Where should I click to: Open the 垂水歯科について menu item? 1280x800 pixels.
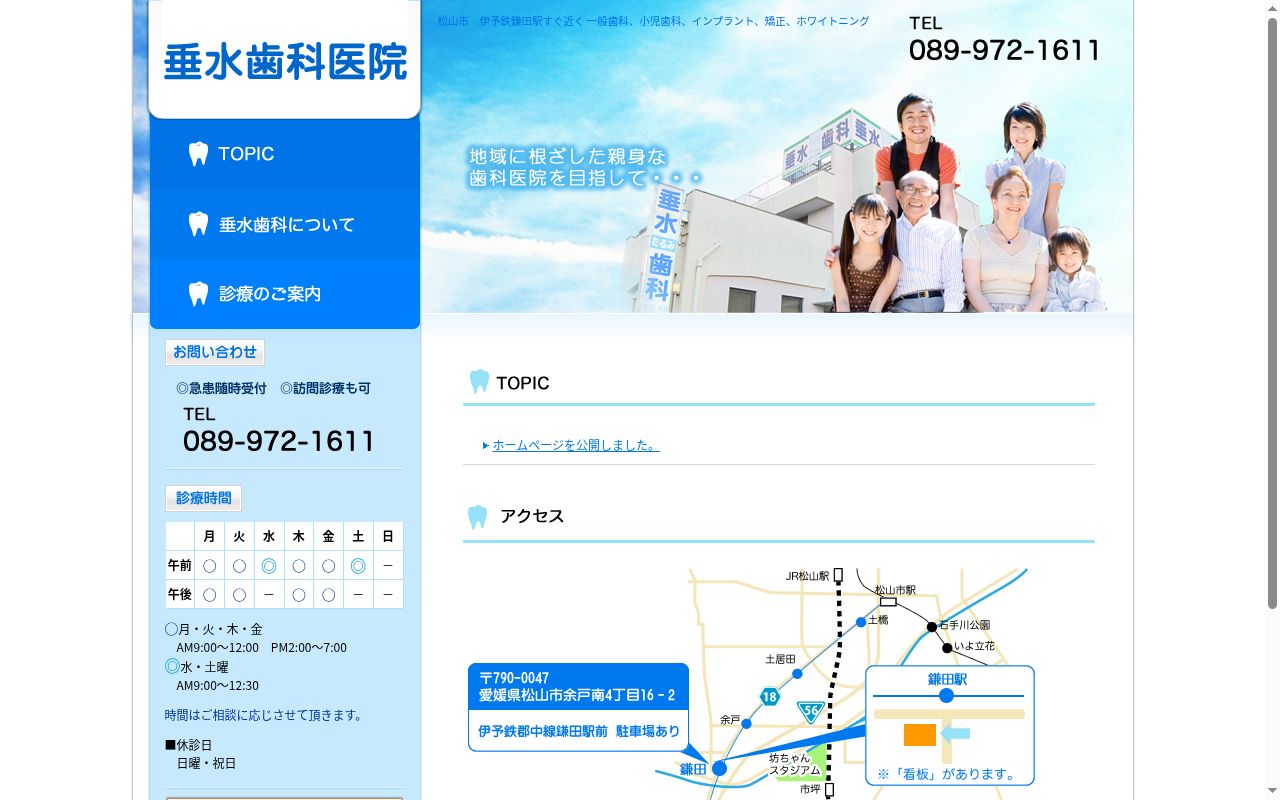285,224
